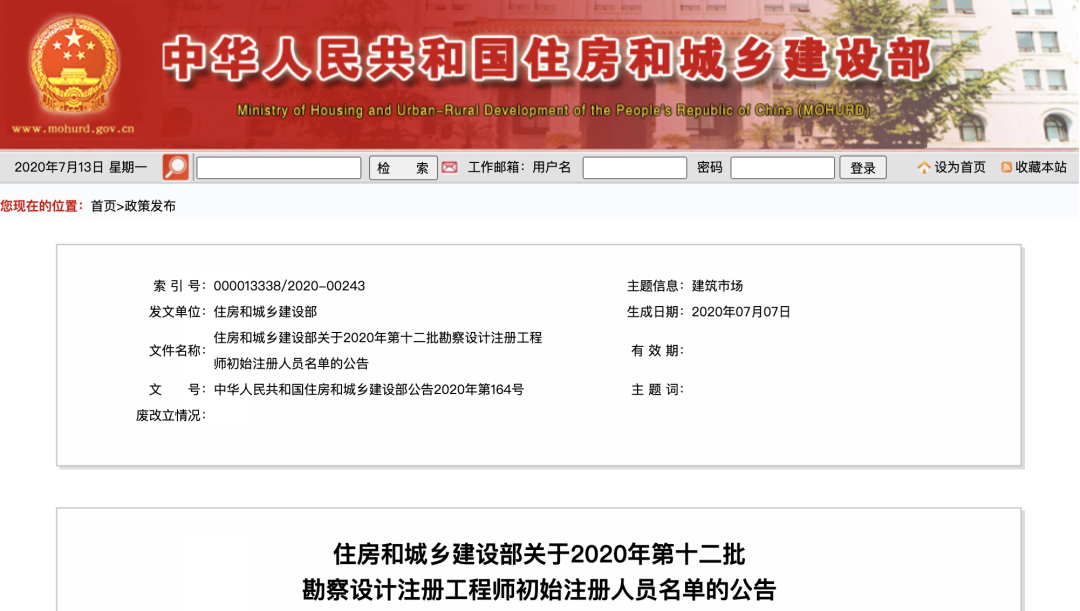Click the magnifier search icon
Screen dimensions: 1080x611
[x=174, y=166]
